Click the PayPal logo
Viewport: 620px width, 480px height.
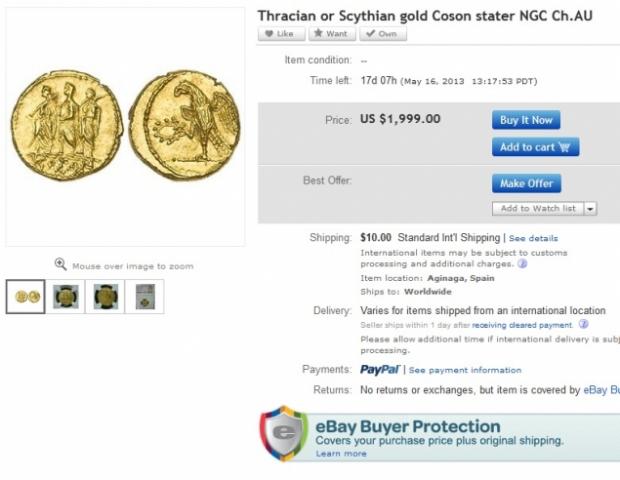380,370
